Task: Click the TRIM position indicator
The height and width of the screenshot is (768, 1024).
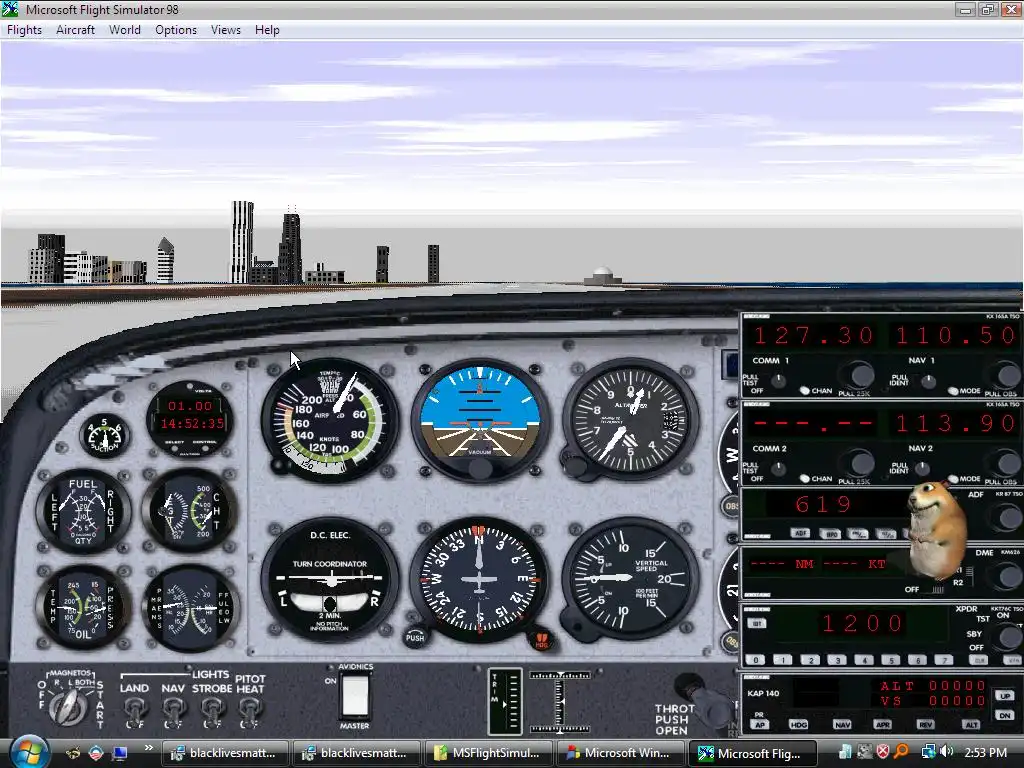Action: pyautogui.click(x=505, y=701)
